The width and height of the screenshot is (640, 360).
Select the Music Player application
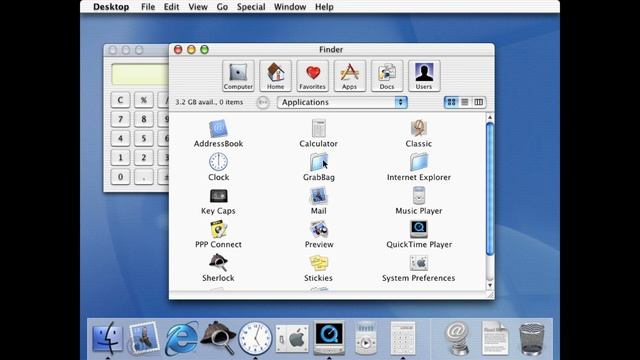coord(419,196)
